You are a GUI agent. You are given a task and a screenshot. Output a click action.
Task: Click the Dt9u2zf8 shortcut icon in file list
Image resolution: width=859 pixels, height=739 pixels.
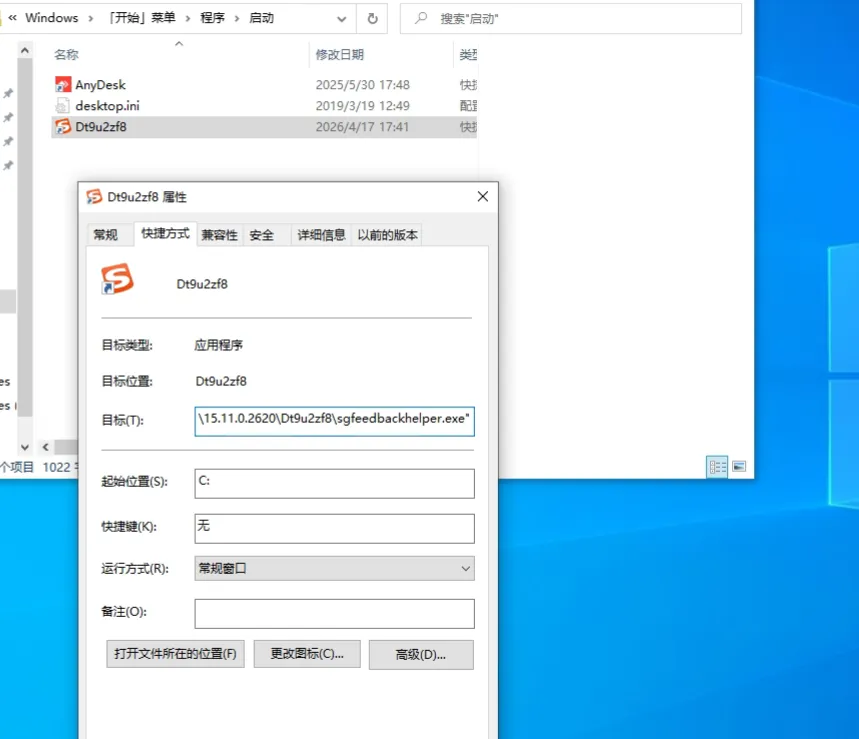pos(63,127)
